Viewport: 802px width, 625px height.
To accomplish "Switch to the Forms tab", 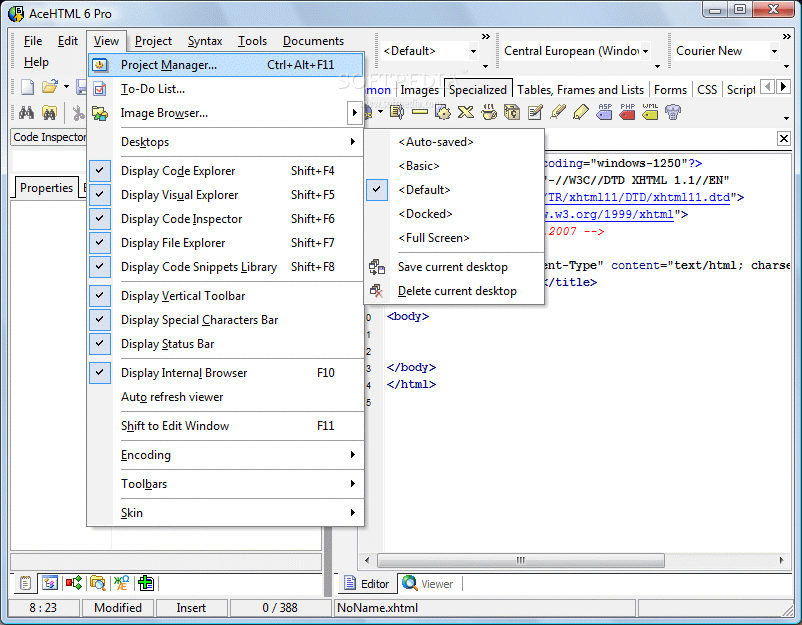I will click(670, 90).
